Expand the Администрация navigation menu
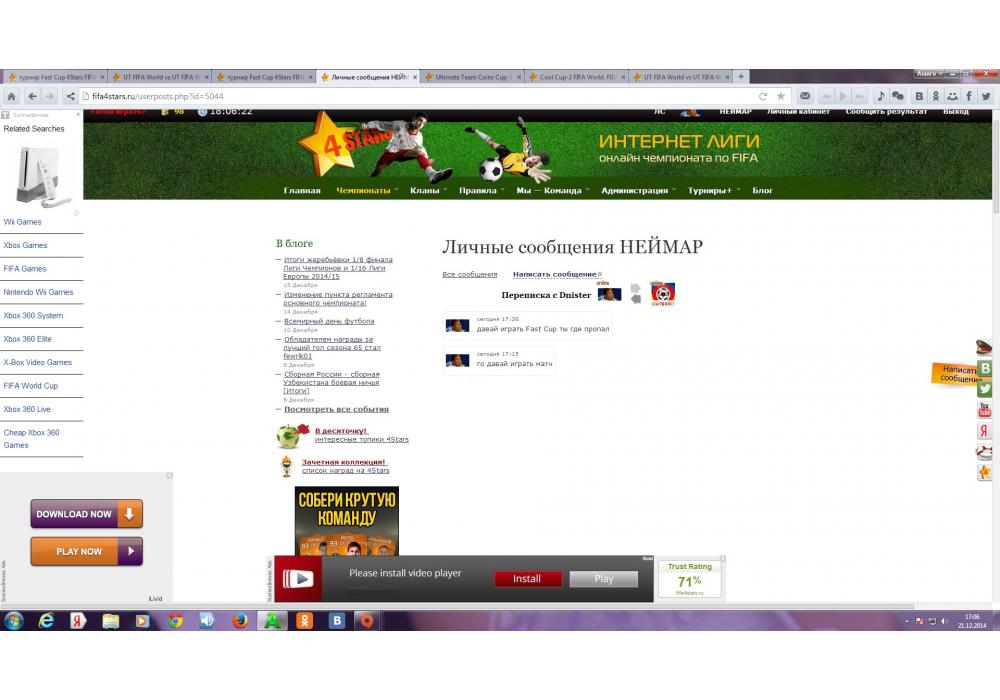Screen dimensions: 1000x700 point(638,191)
